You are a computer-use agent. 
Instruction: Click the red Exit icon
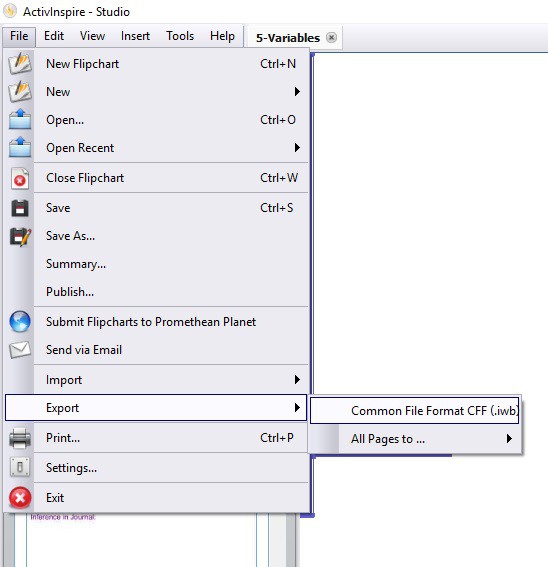coord(20,498)
